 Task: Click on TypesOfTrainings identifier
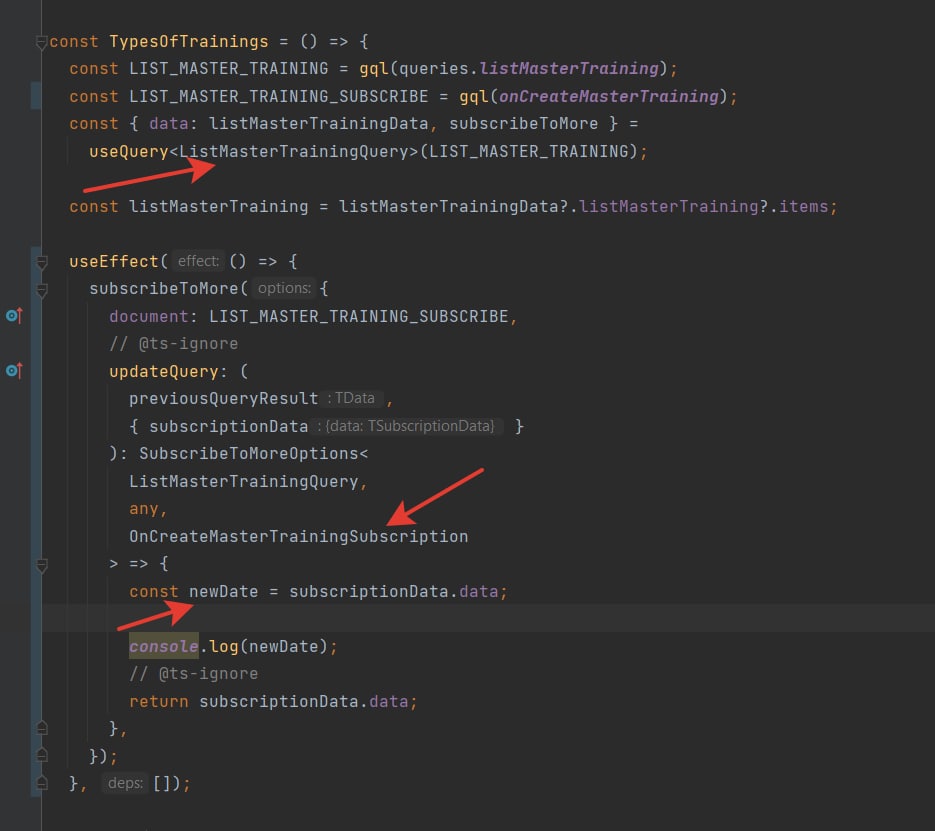189,42
